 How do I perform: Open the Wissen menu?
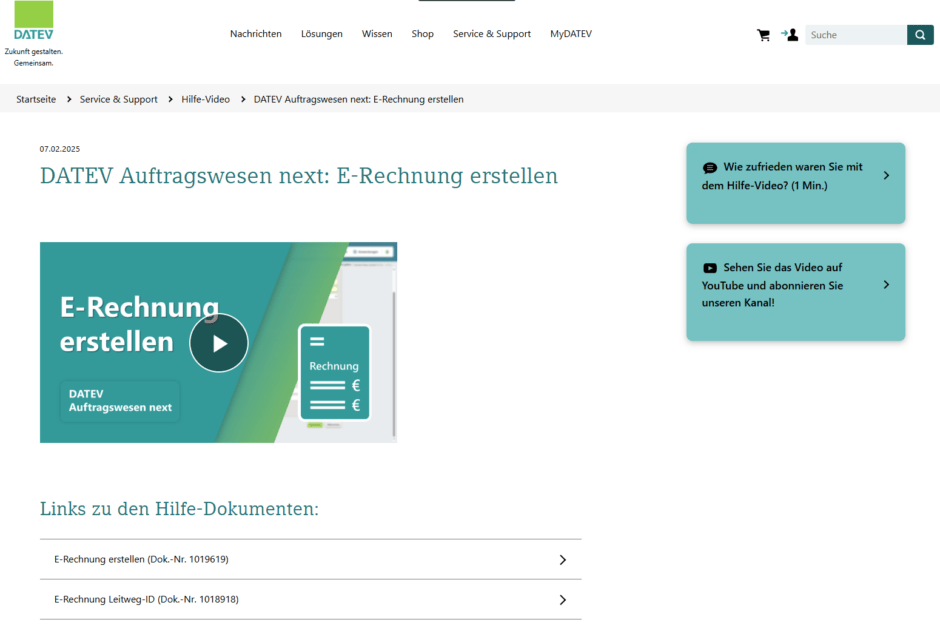click(x=377, y=34)
